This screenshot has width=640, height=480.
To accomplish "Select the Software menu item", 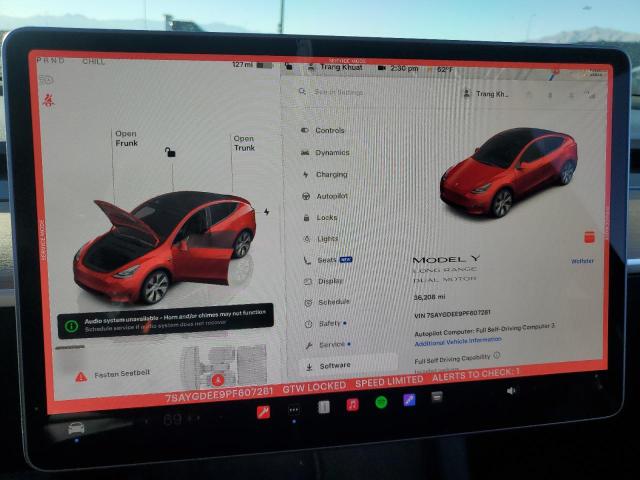I will [x=348, y=366].
